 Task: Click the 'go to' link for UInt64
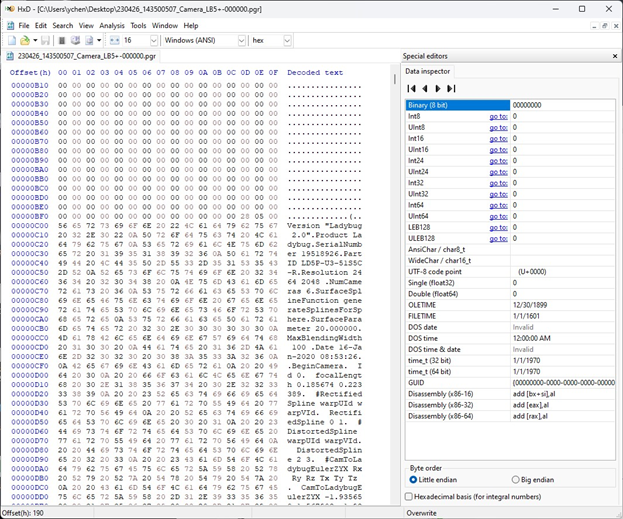click(x=498, y=217)
